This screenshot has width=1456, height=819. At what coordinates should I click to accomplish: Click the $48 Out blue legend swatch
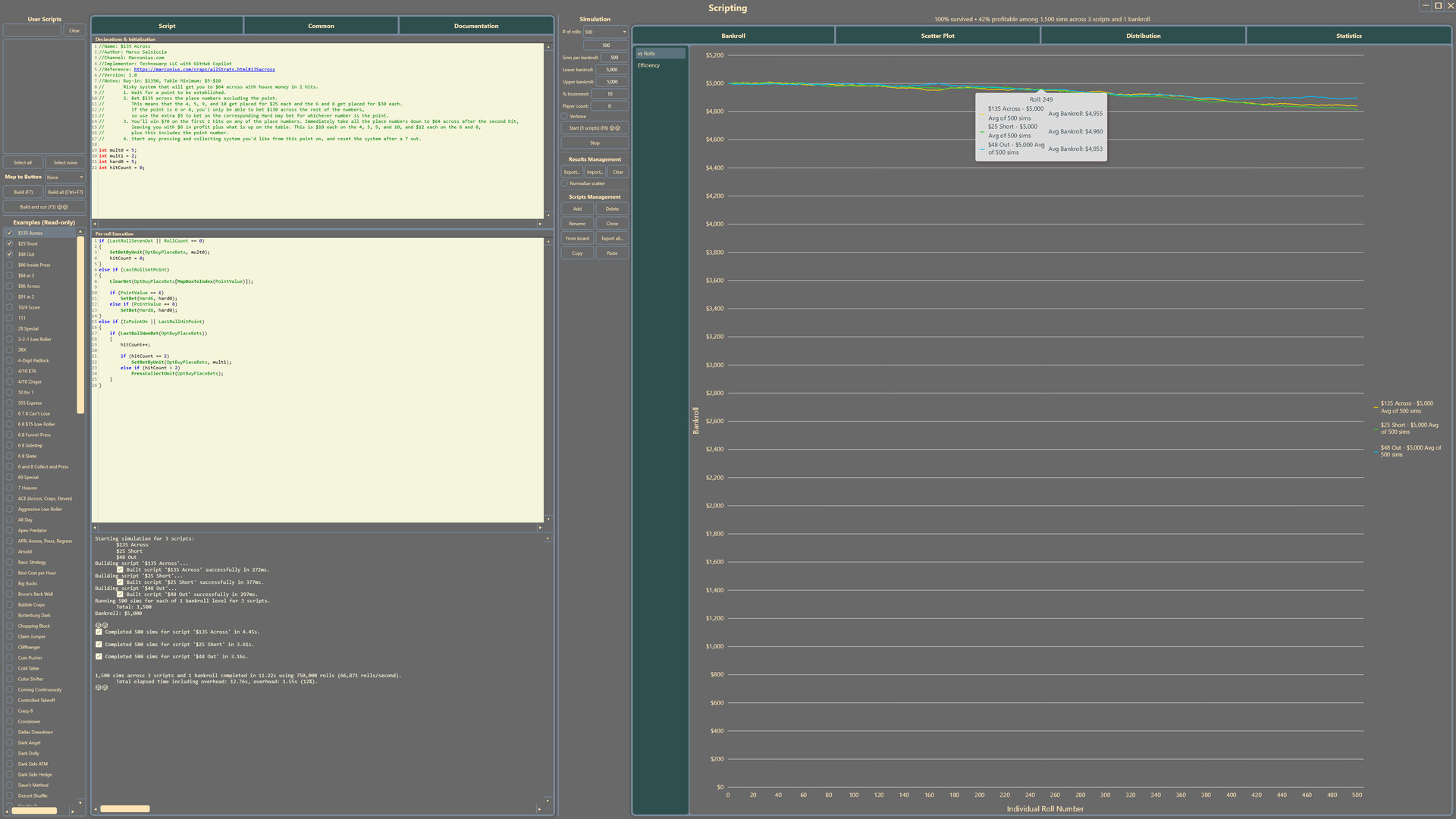pos(1376,452)
